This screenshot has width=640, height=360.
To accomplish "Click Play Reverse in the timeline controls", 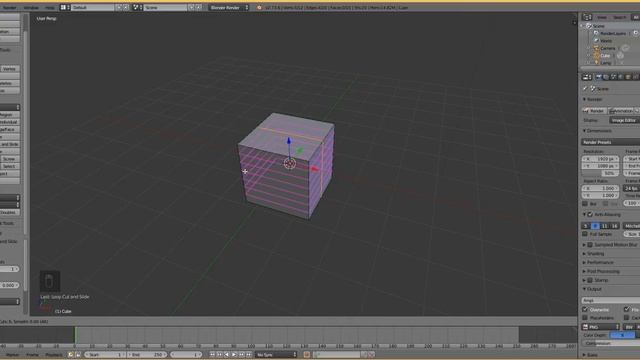I will pos(227,355).
